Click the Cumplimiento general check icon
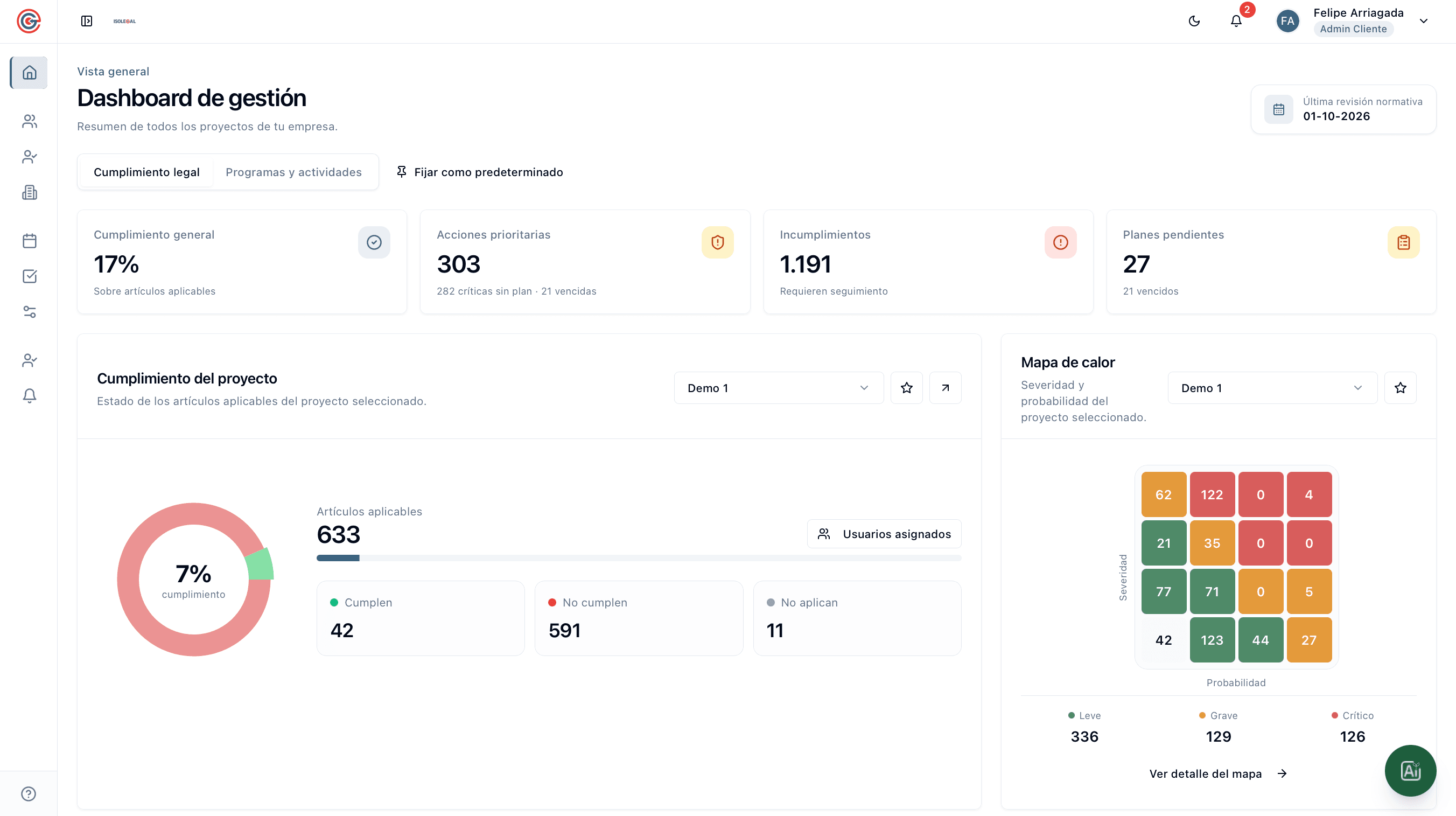 [x=374, y=242]
